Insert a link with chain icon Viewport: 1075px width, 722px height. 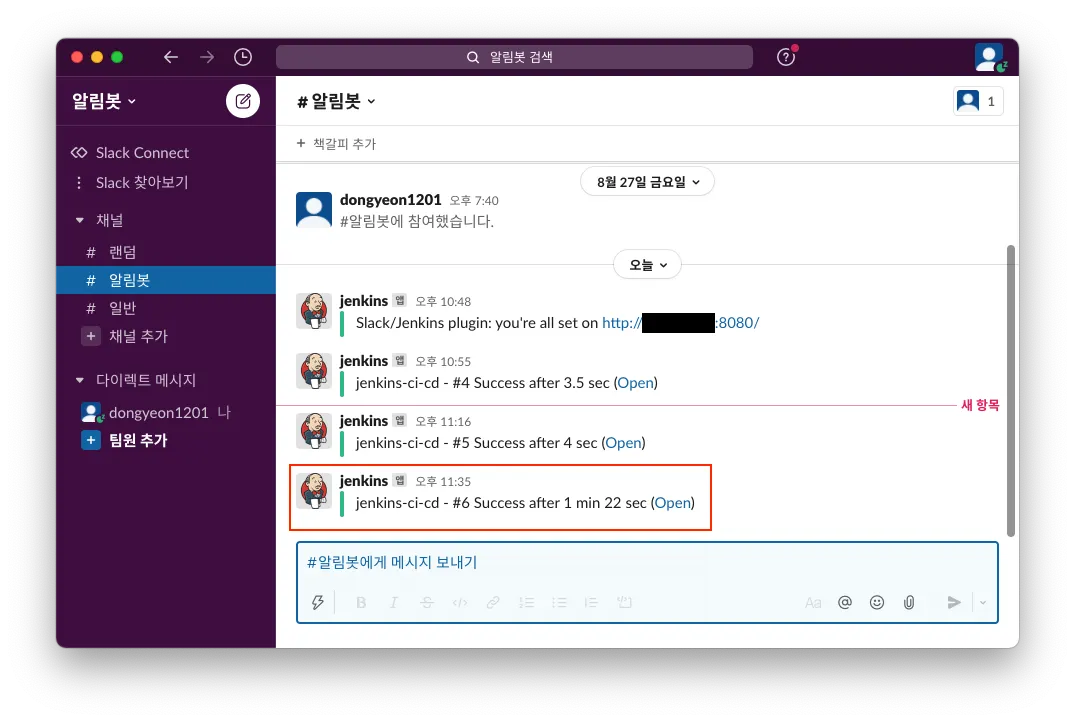[492, 602]
